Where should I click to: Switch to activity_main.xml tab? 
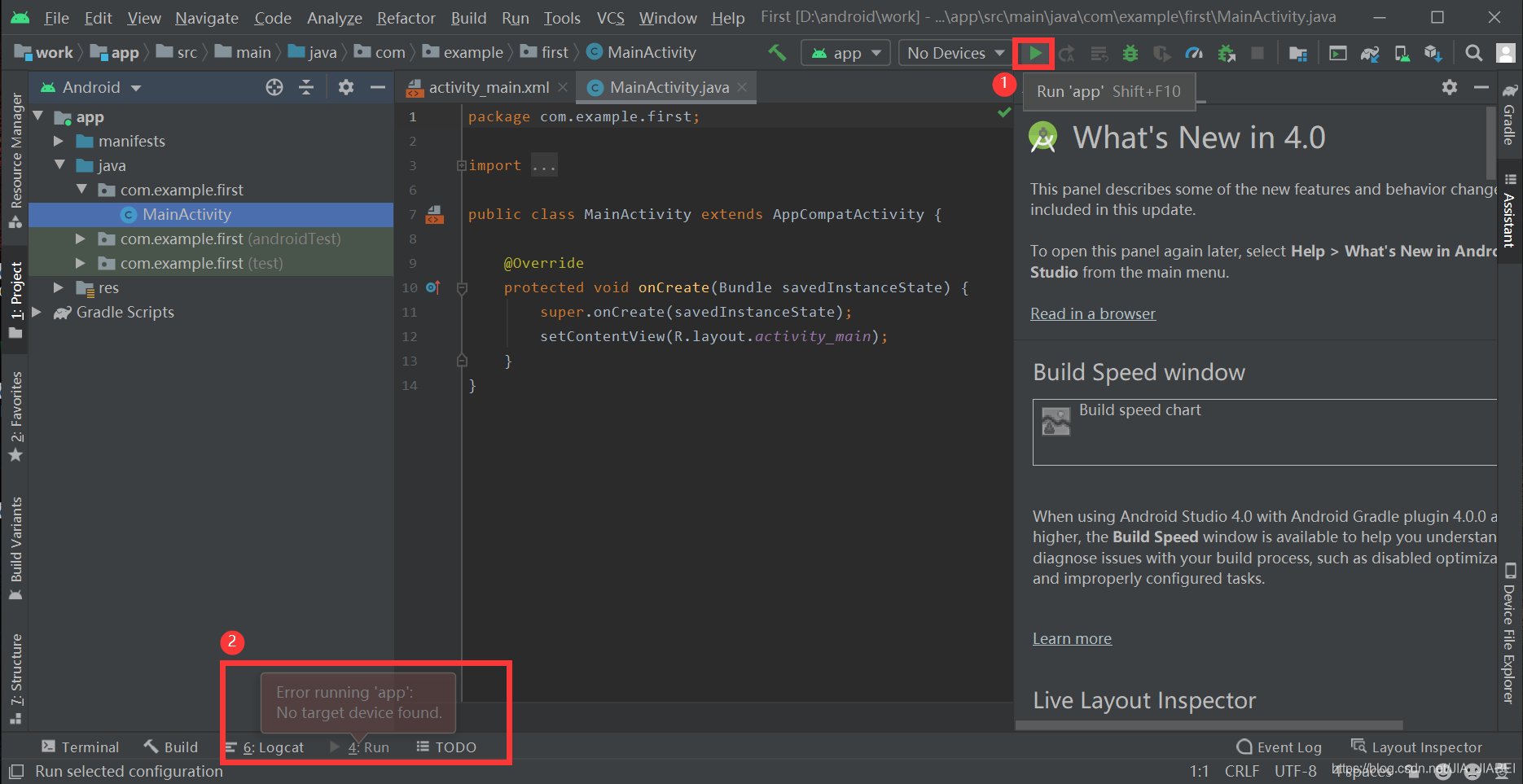(x=487, y=87)
